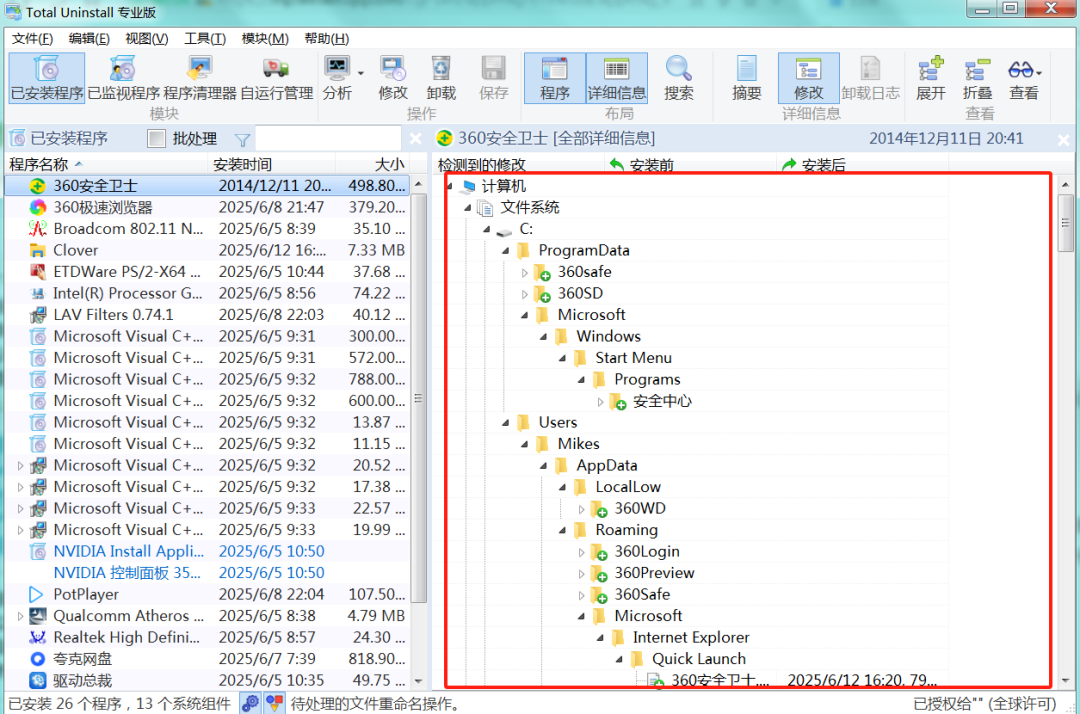Show the 摘要 details view
Viewport: 1080px width, 714px height.
(x=747, y=78)
